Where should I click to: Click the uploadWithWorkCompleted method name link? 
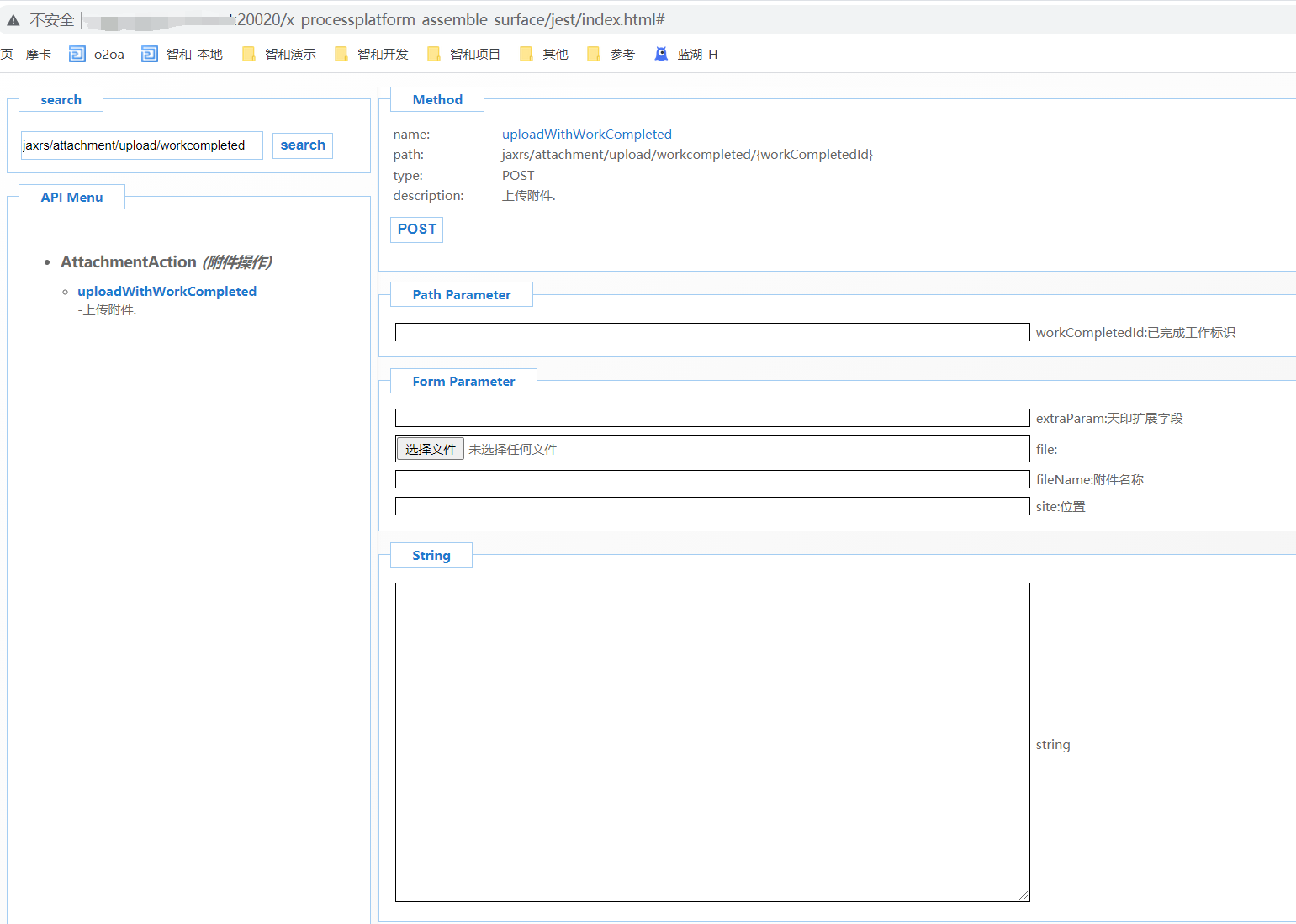586,135
